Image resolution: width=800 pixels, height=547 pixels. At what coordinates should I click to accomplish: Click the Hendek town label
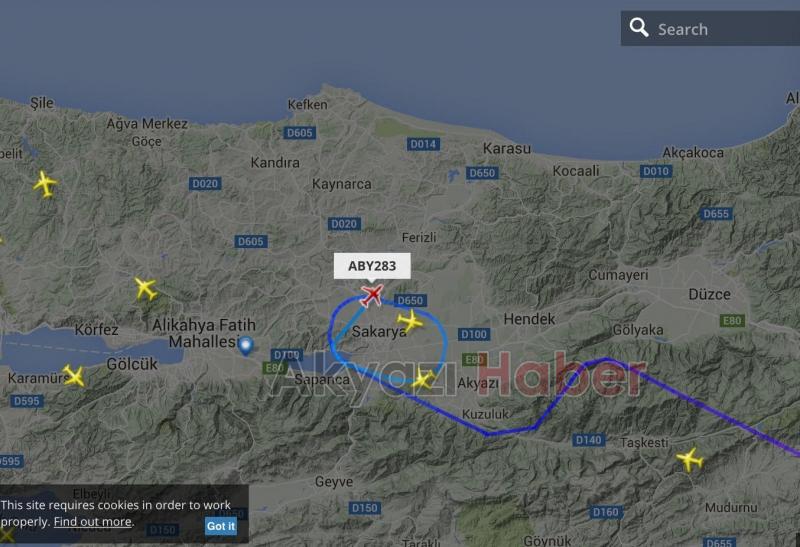point(529,319)
